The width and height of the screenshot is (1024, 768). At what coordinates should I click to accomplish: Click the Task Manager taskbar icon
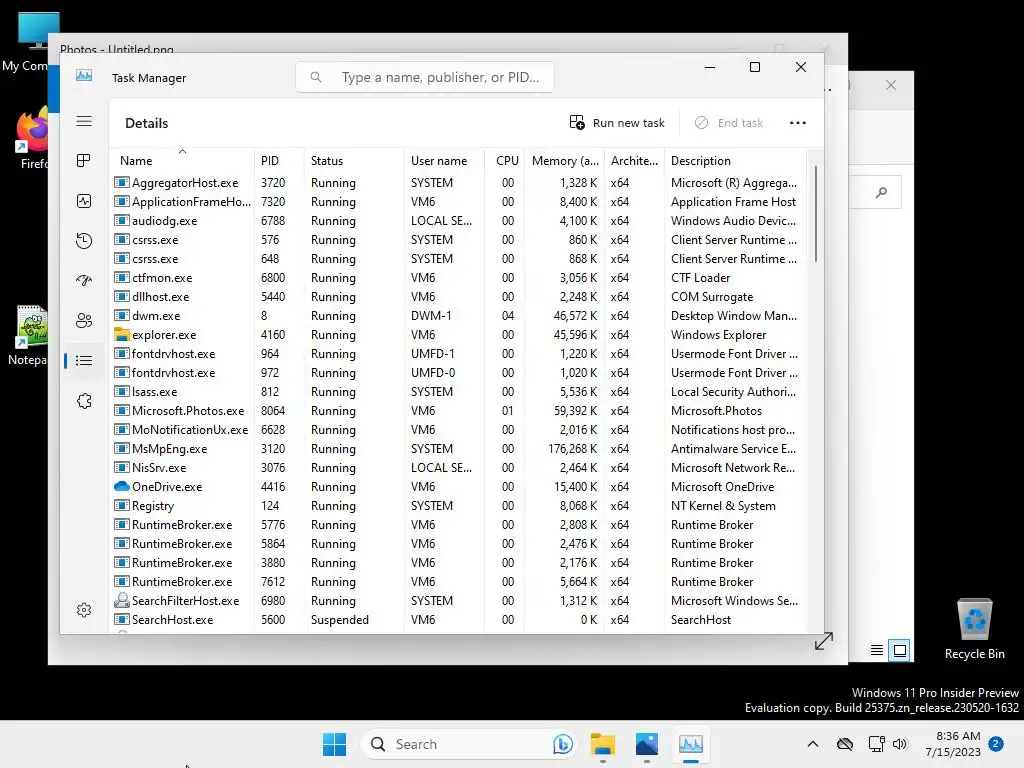[x=690, y=744]
